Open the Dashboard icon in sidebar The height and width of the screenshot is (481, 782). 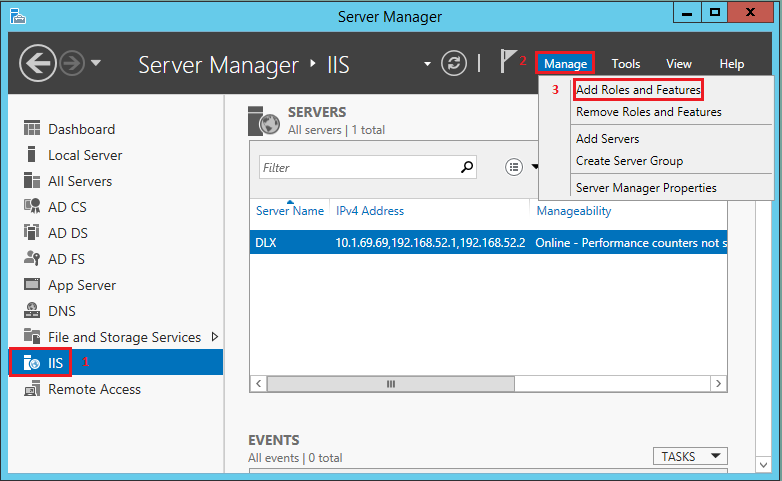31,129
